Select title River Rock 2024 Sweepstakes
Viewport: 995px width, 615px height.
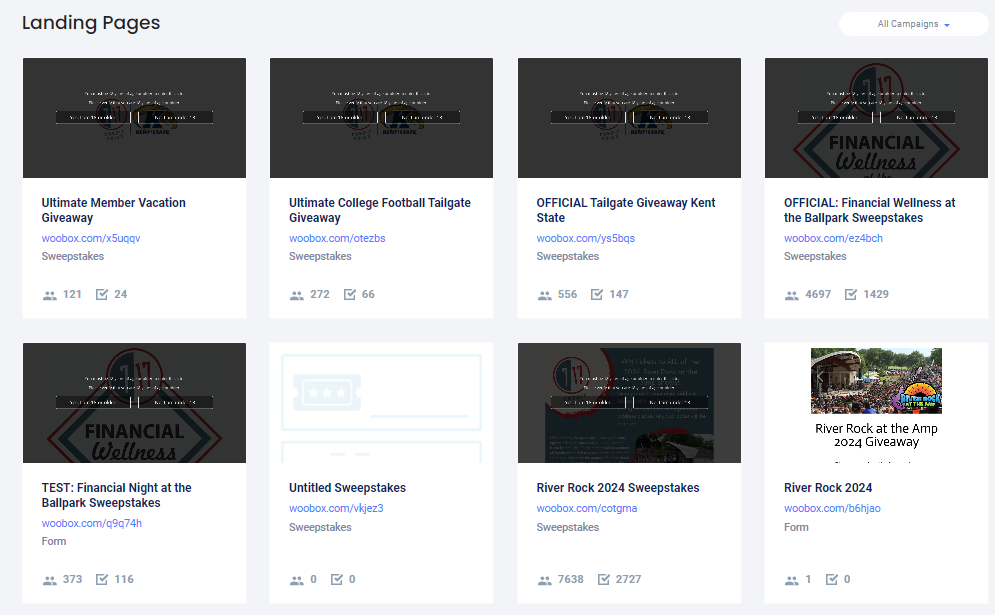point(618,488)
